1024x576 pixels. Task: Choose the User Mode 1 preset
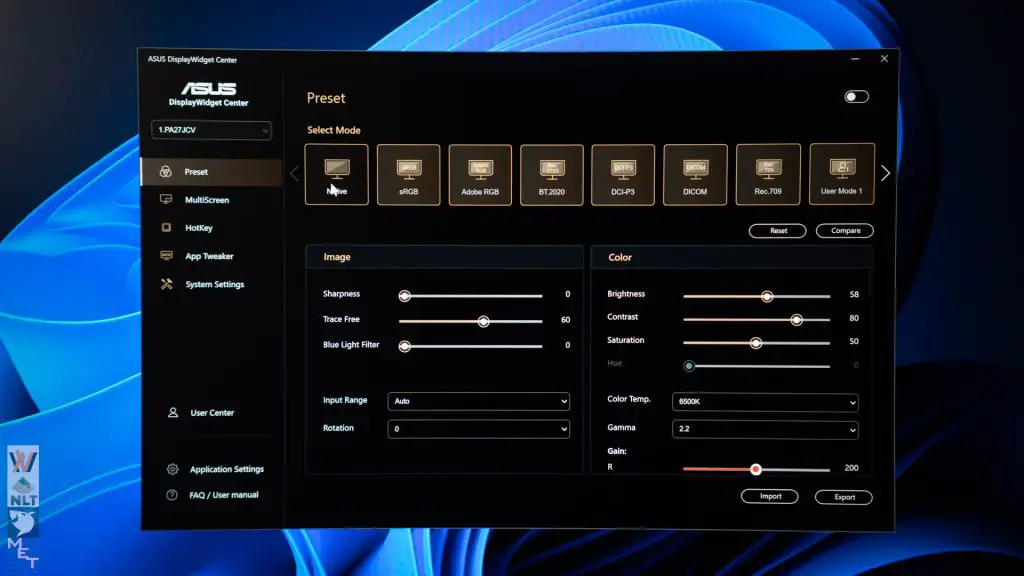pyautogui.click(x=842, y=174)
